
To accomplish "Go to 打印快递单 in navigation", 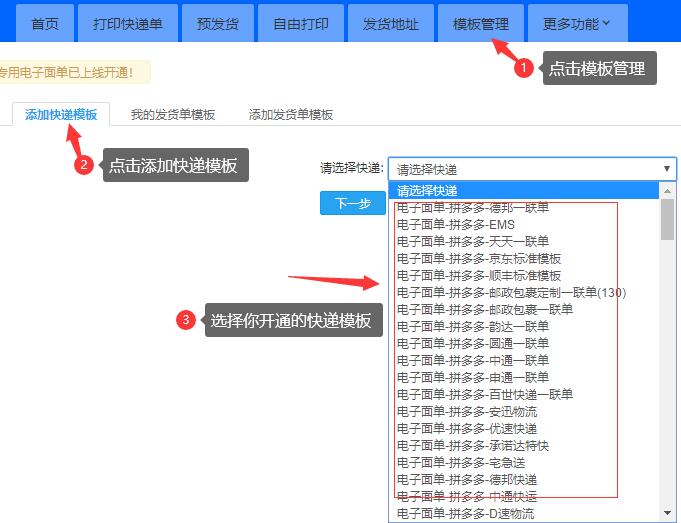I will [128, 23].
